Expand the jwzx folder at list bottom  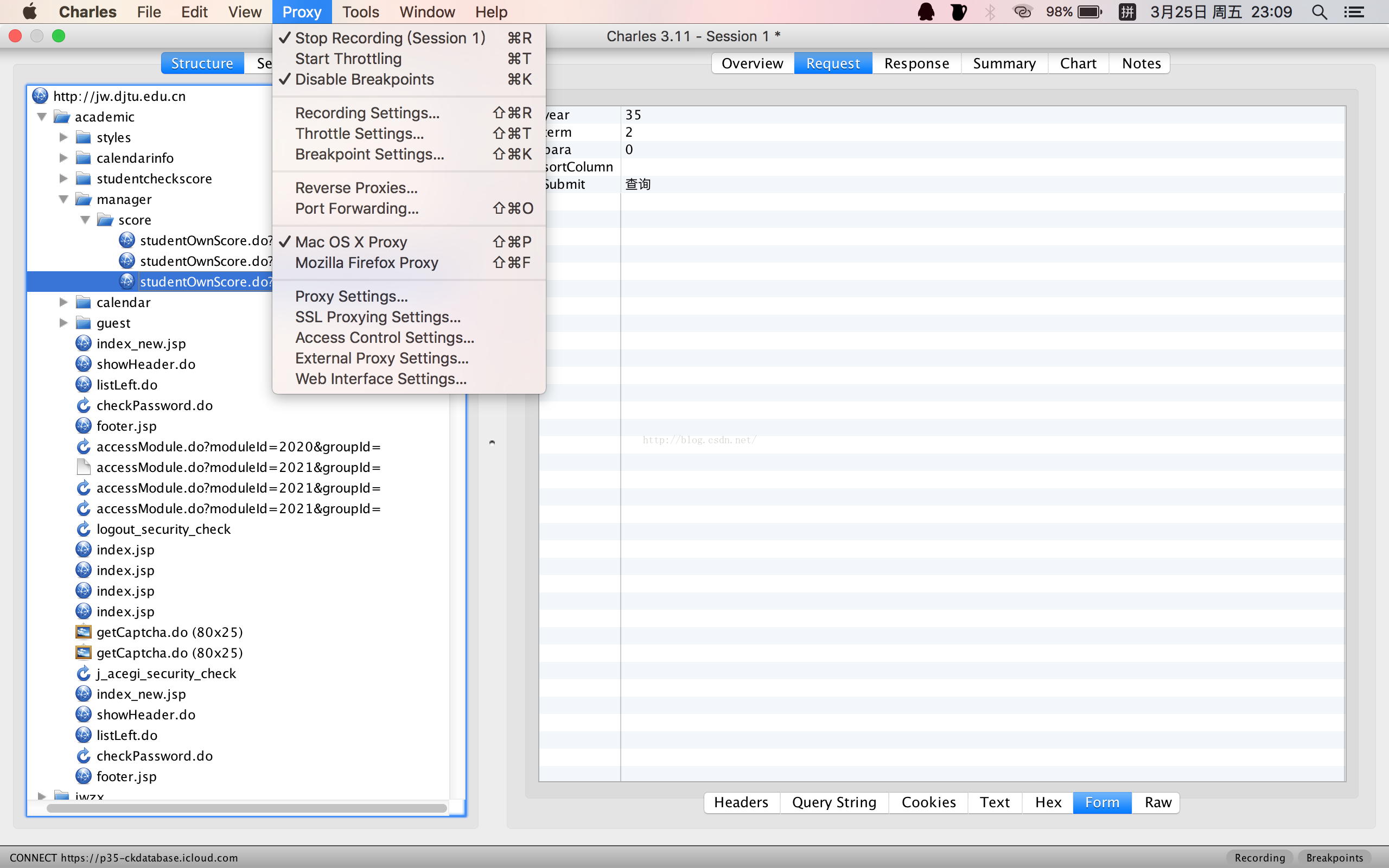coord(42,796)
